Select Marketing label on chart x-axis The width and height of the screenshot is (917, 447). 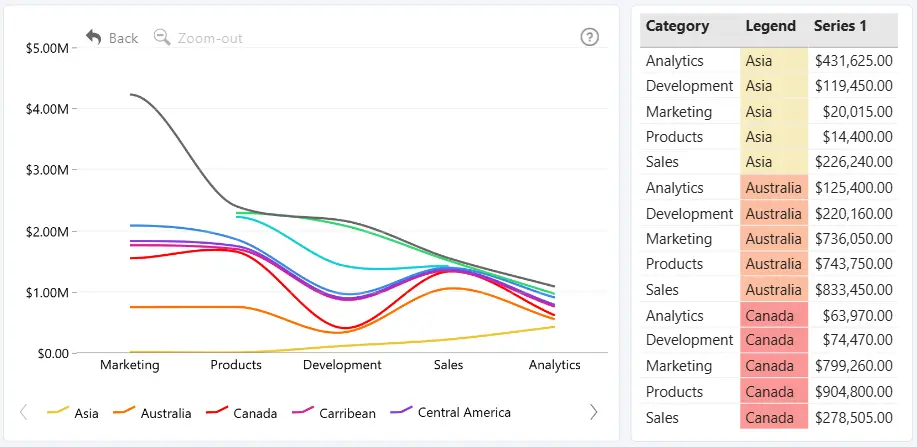(x=130, y=365)
